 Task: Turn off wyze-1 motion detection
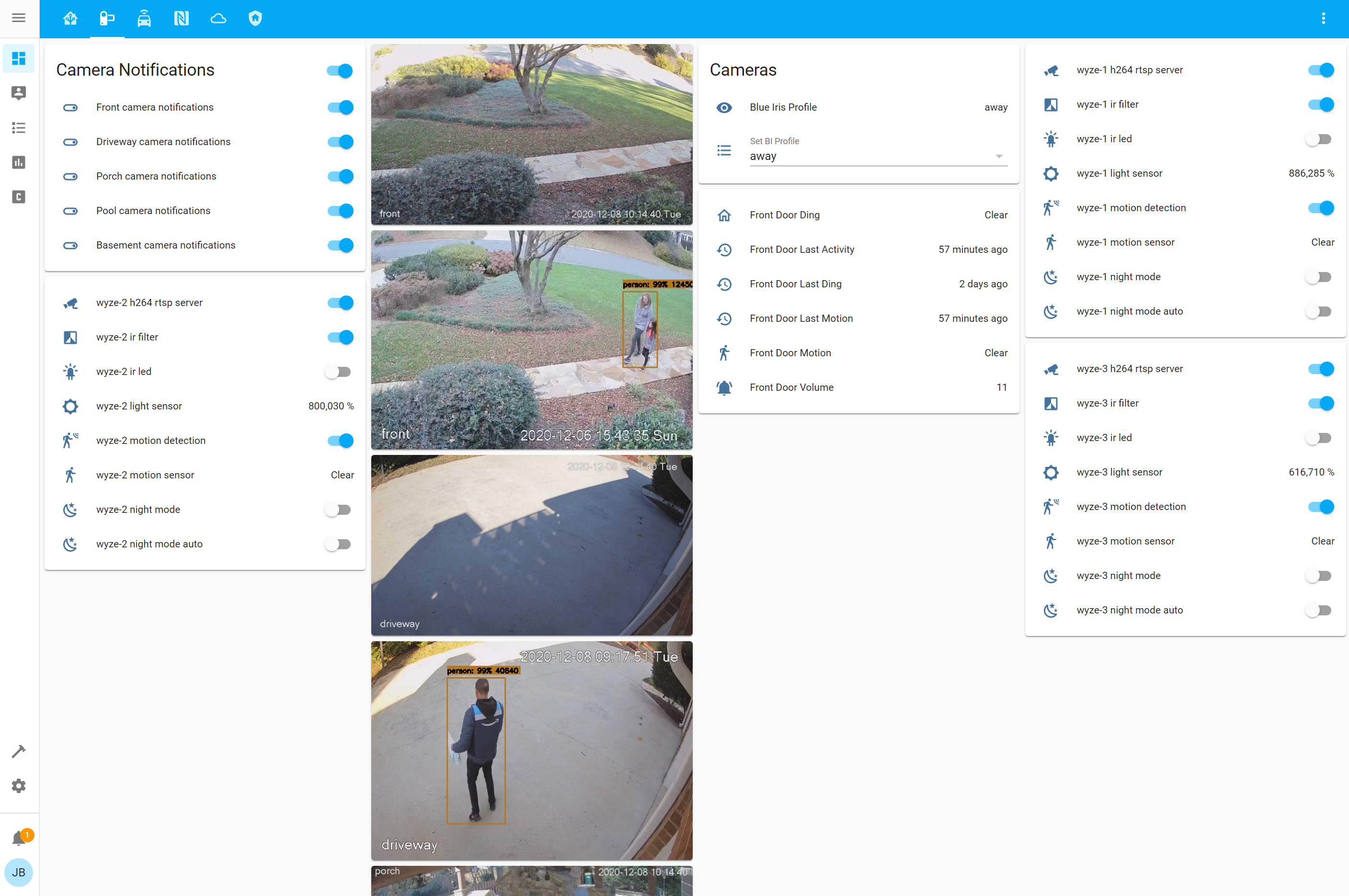click(x=1320, y=208)
